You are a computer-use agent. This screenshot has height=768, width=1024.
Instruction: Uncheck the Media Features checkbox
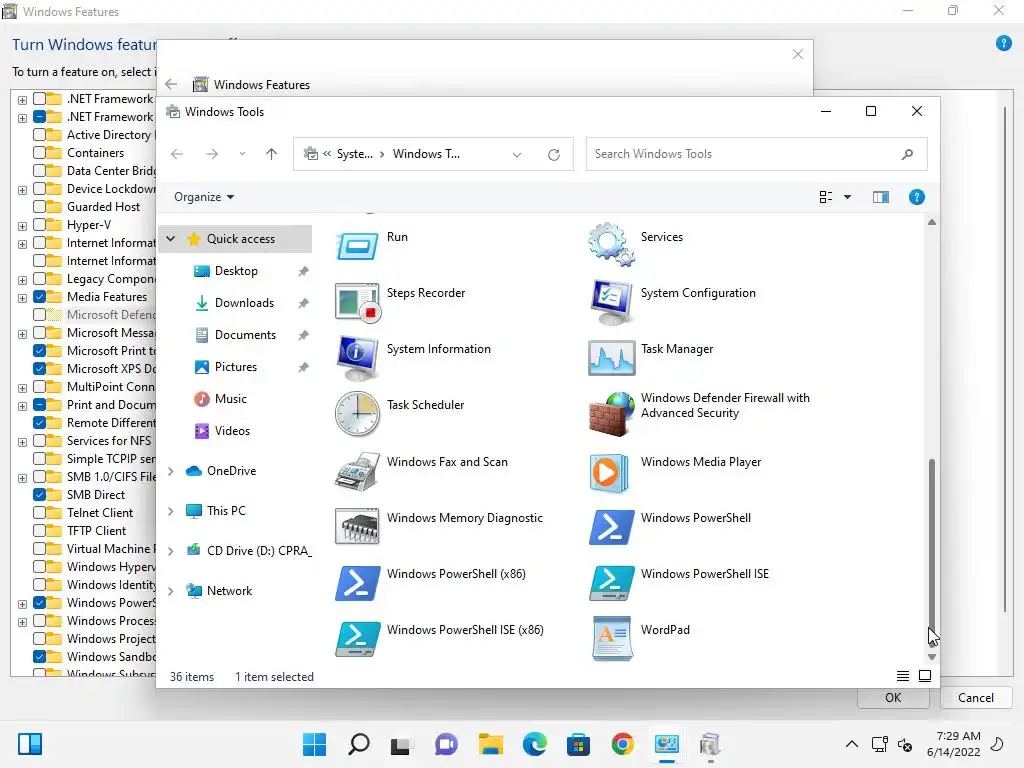(39, 296)
